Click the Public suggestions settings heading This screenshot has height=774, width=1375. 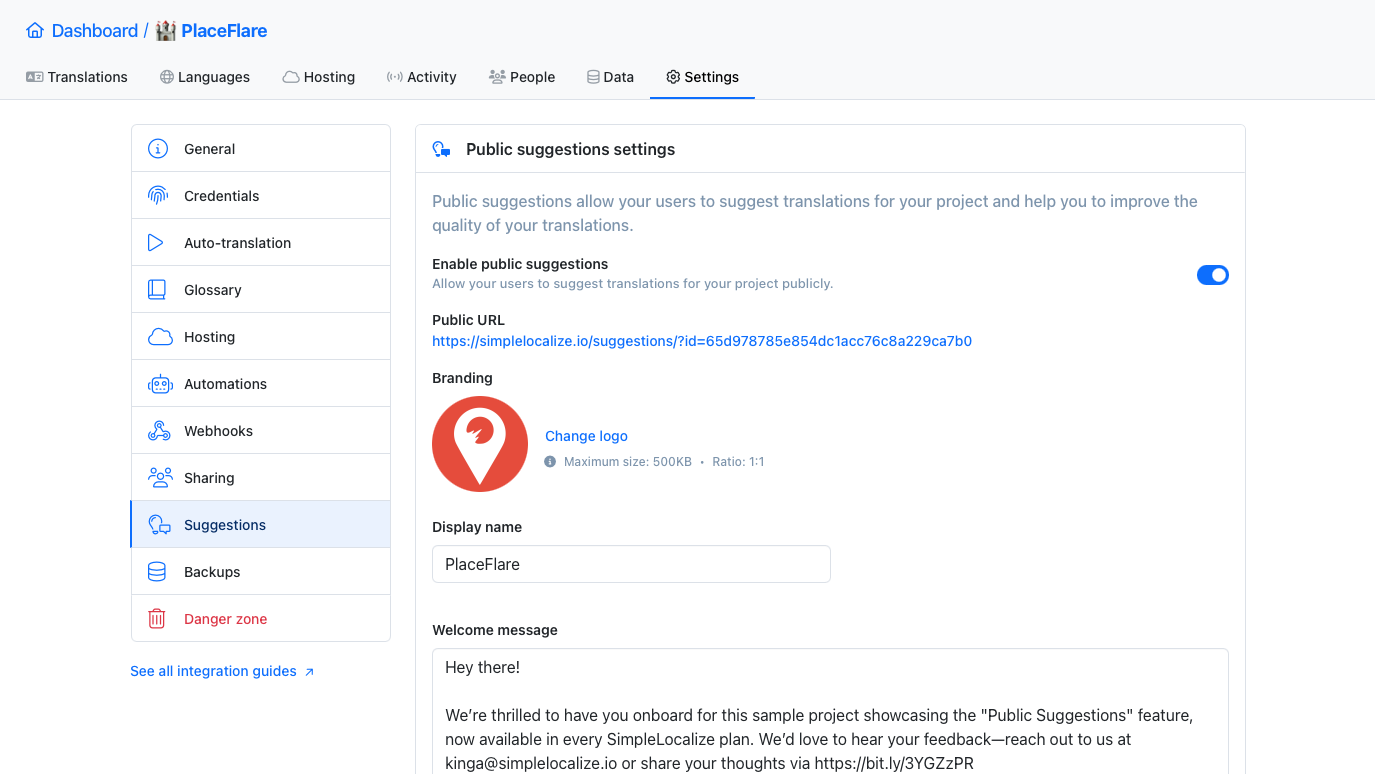[570, 149]
